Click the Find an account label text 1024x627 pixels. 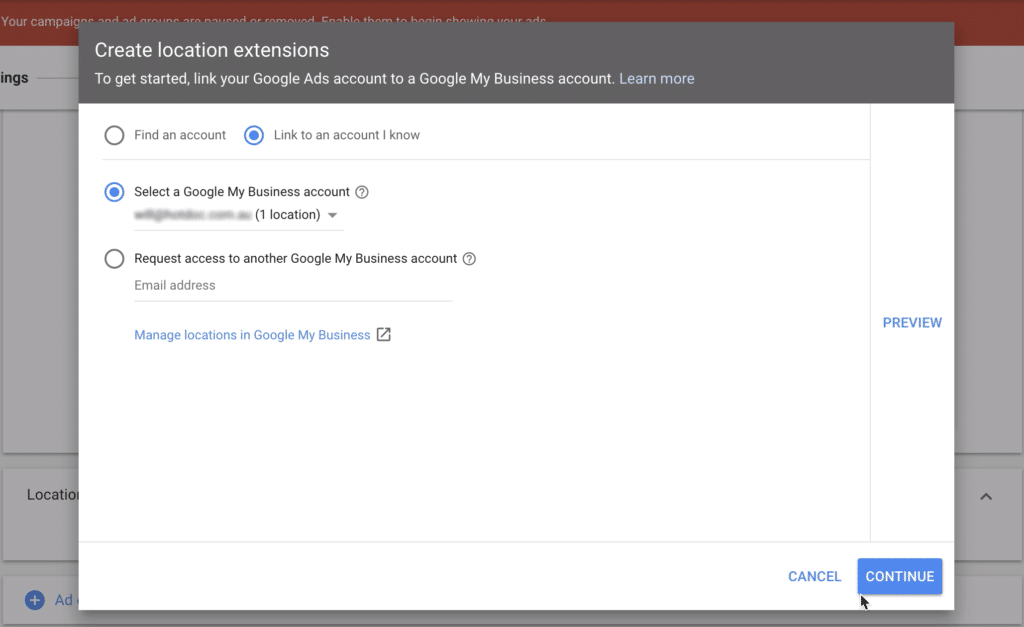180,135
